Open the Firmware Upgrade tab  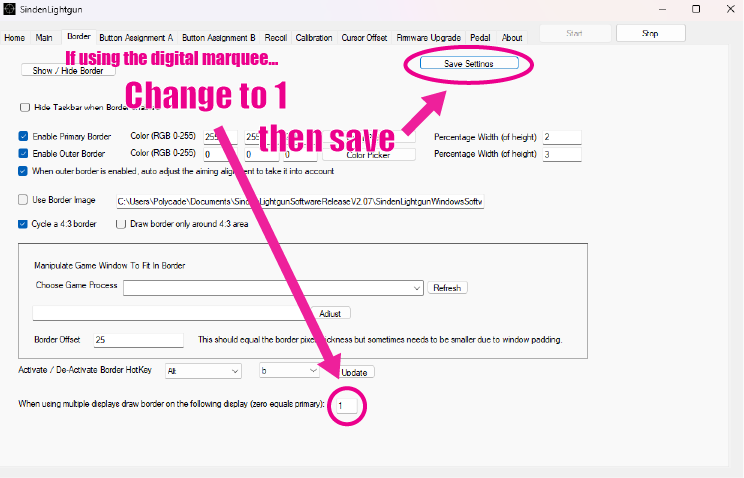pyautogui.click(x=428, y=37)
